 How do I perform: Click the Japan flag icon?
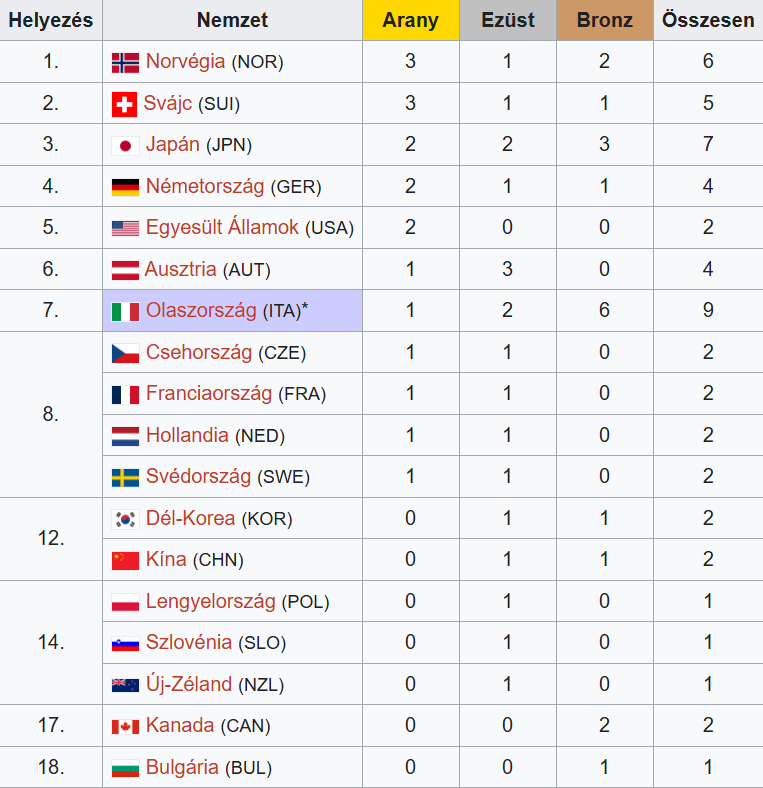coord(125,145)
